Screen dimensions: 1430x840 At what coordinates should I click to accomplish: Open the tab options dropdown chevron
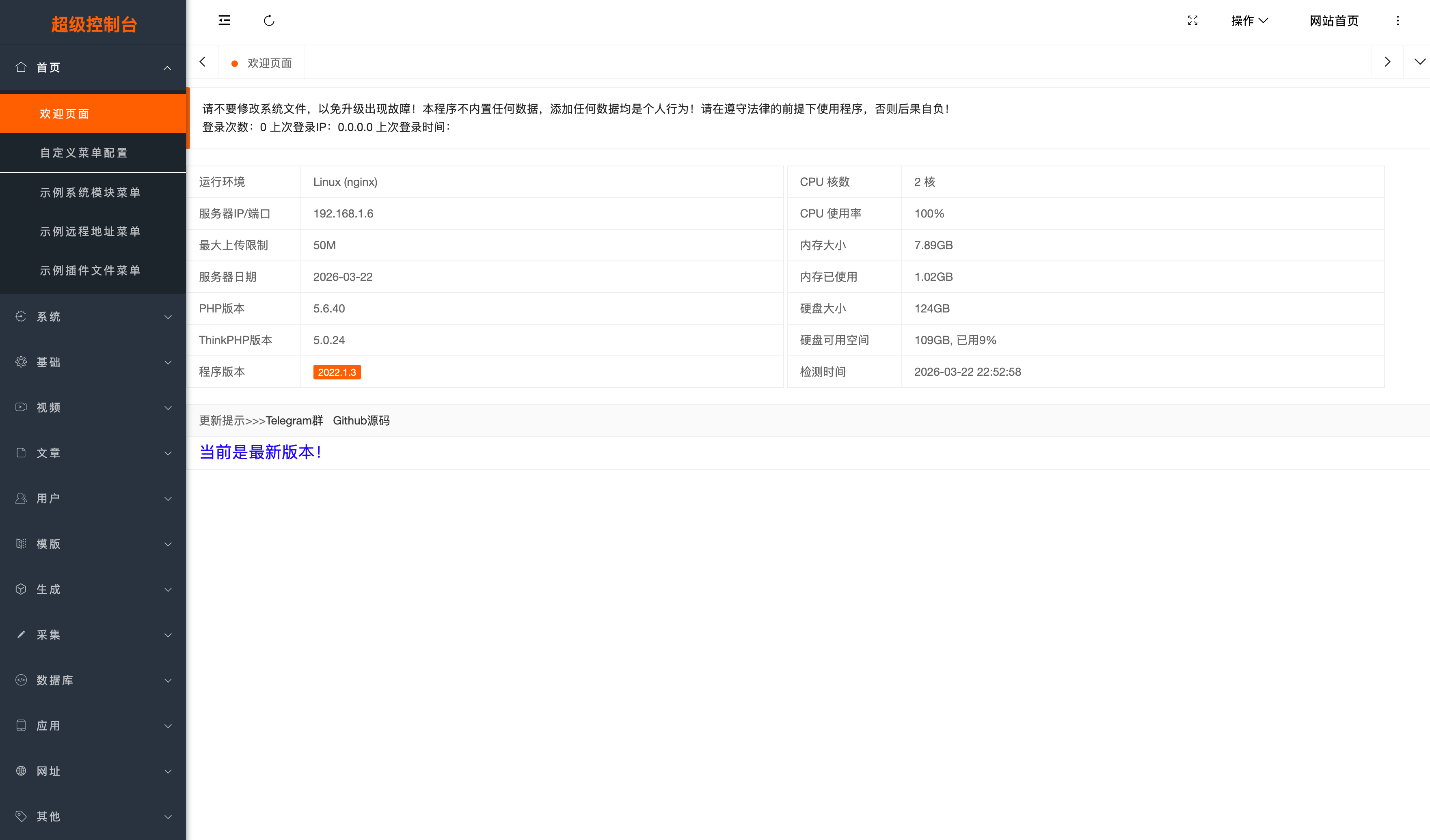point(1419,62)
